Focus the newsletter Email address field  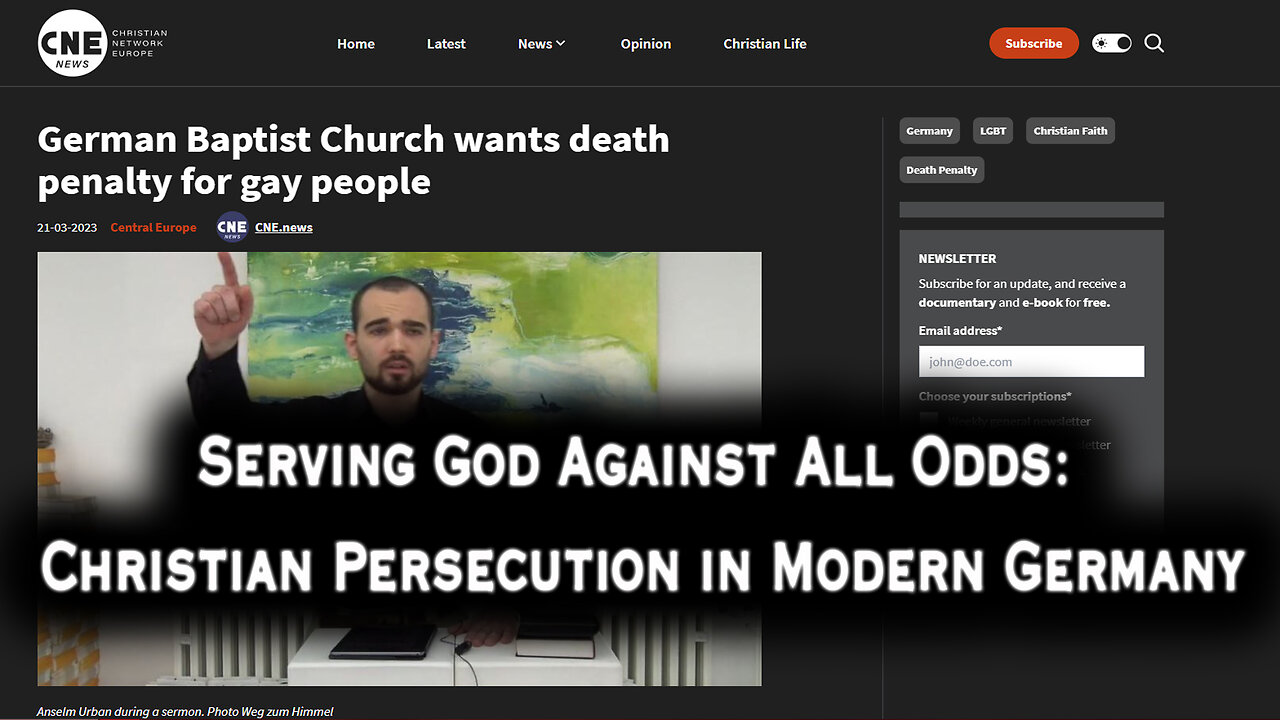pos(1031,362)
